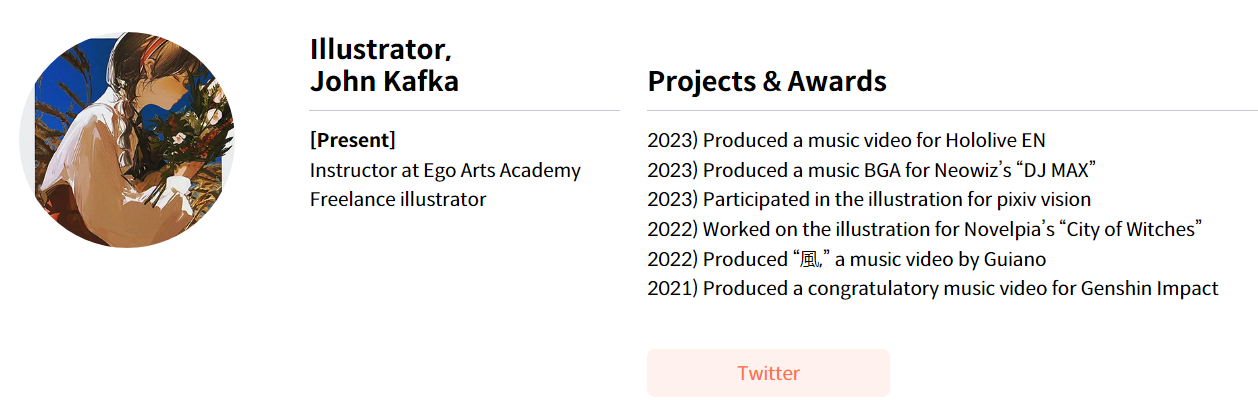
Task: Select the pixiv vision illustration entry
Action: click(x=869, y=199)
